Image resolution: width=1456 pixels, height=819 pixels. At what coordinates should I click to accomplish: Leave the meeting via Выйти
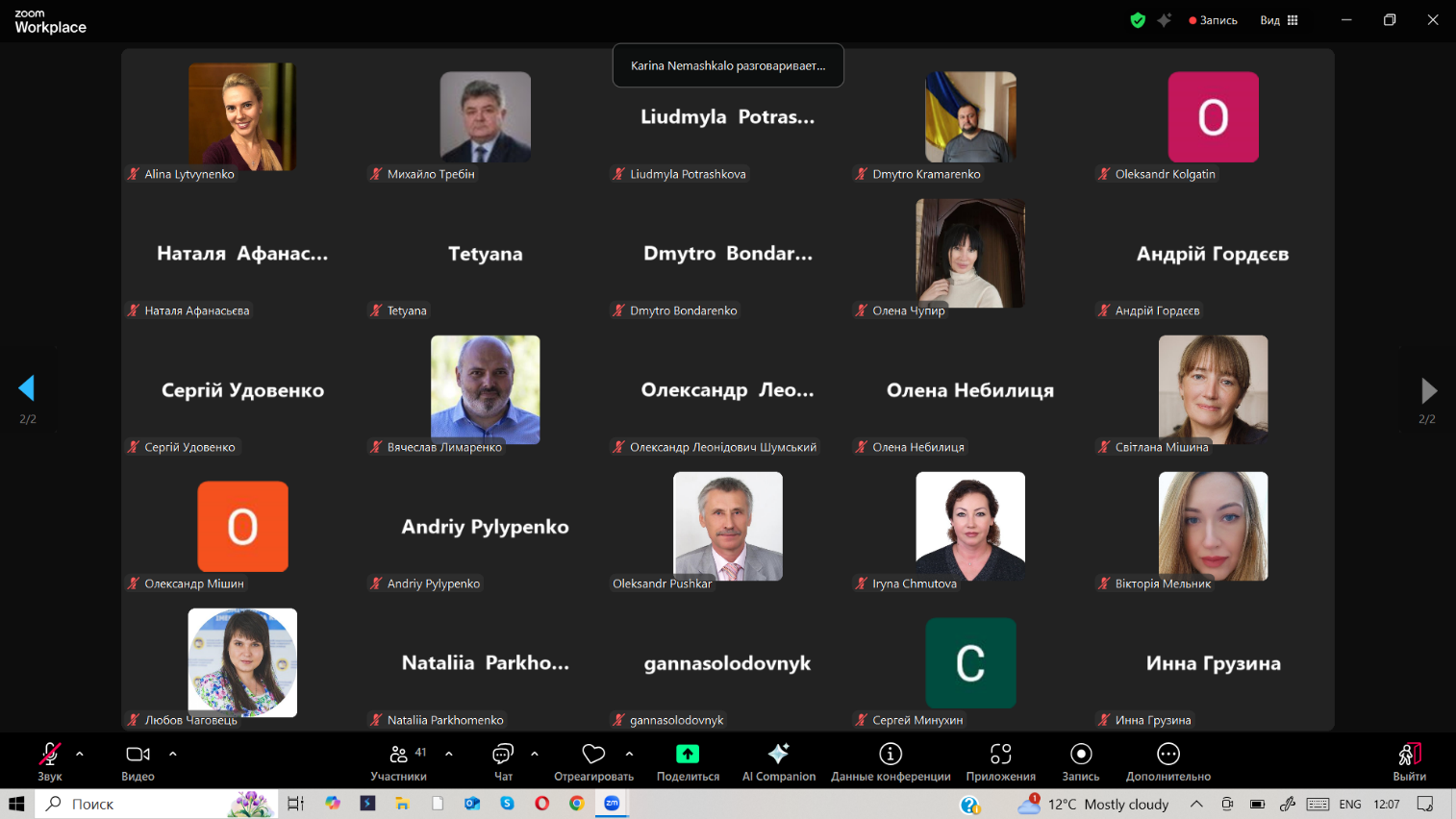1410,761
